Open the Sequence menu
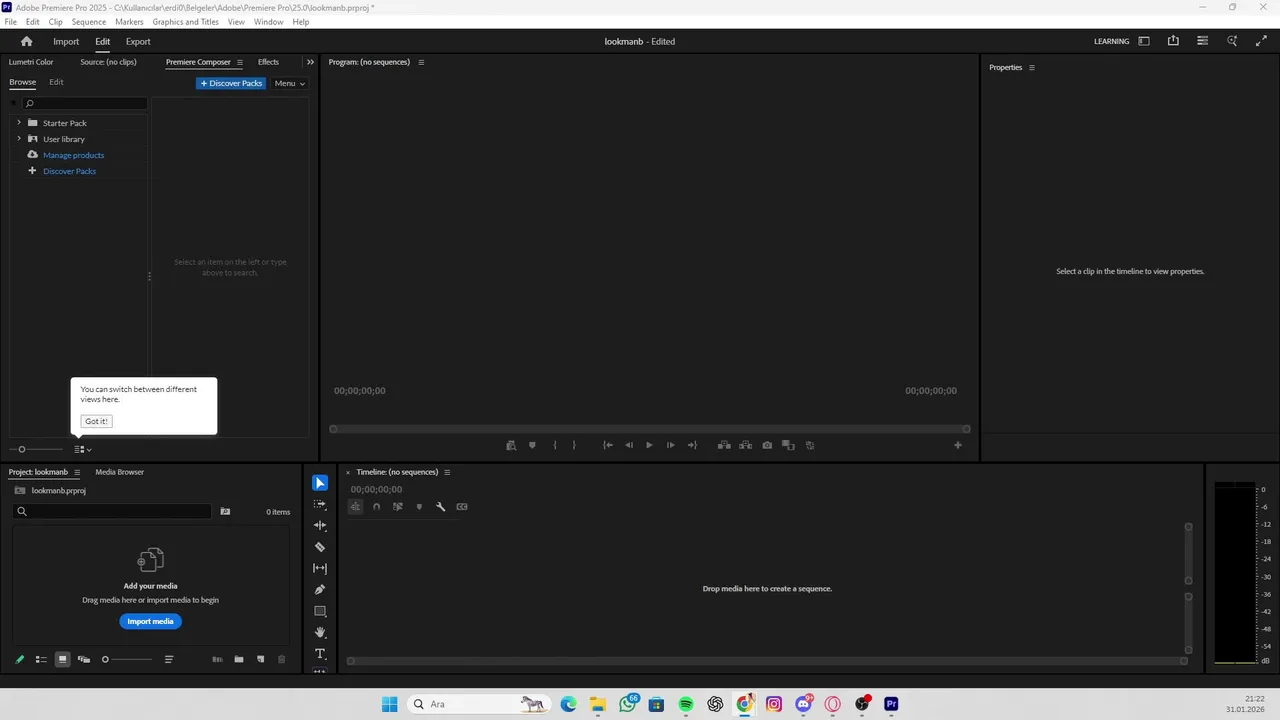 tap(89, 22)
